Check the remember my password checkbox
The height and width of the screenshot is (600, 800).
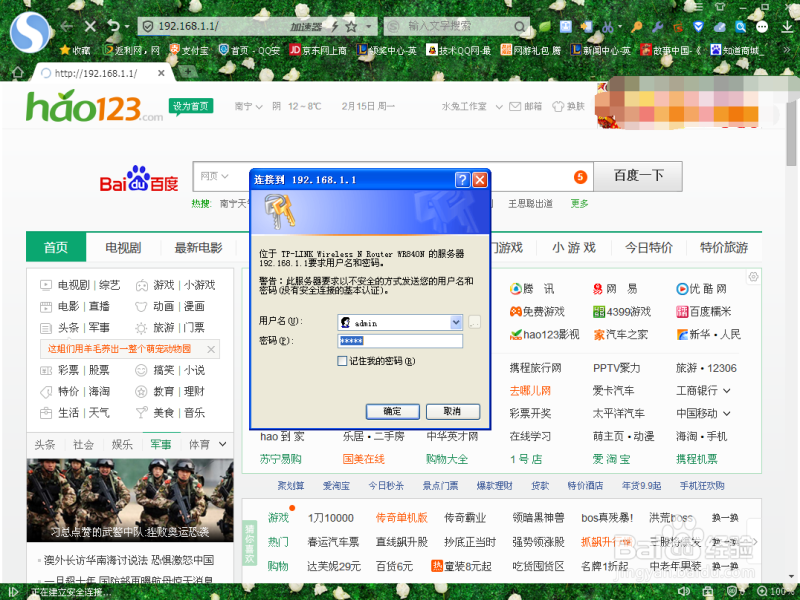(342, 361)
